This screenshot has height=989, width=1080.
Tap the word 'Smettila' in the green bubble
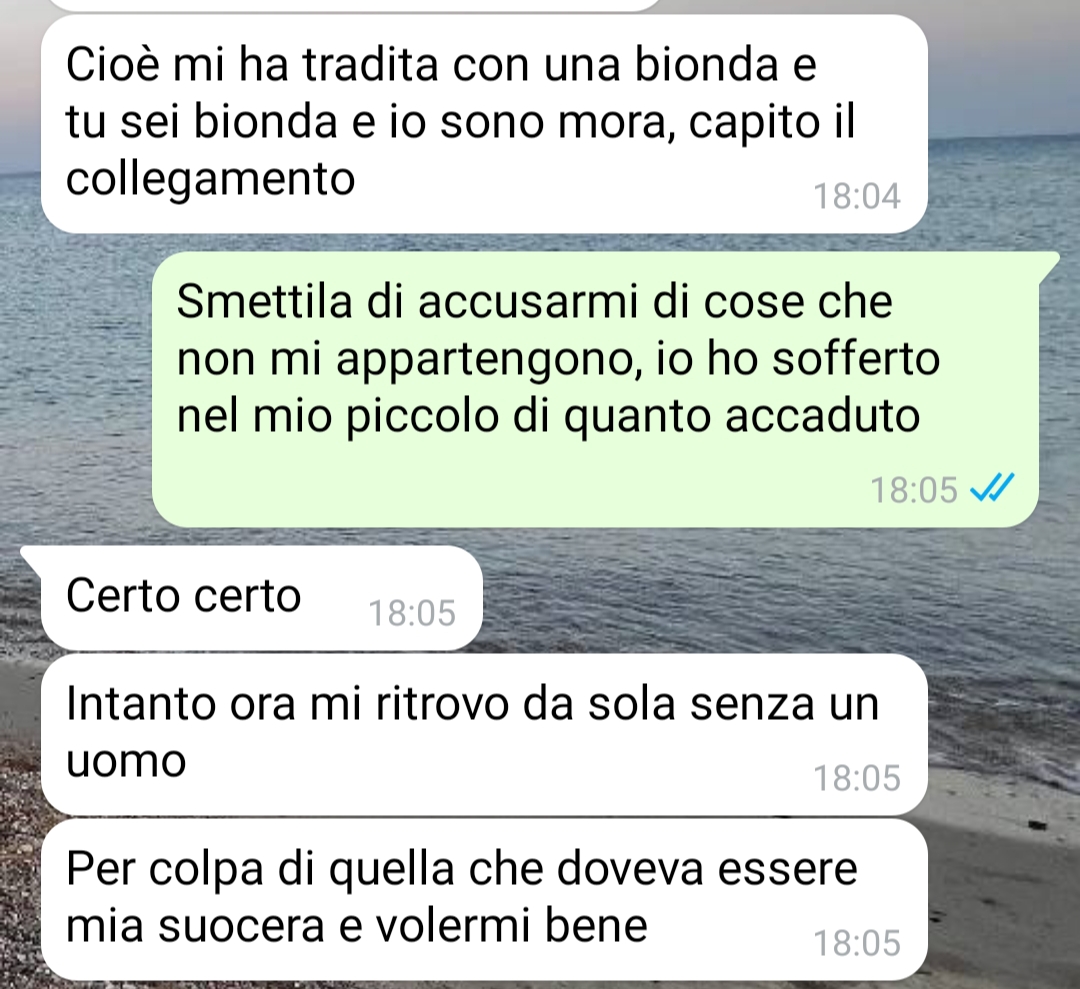pyautogui.click(x=264, y=302)
